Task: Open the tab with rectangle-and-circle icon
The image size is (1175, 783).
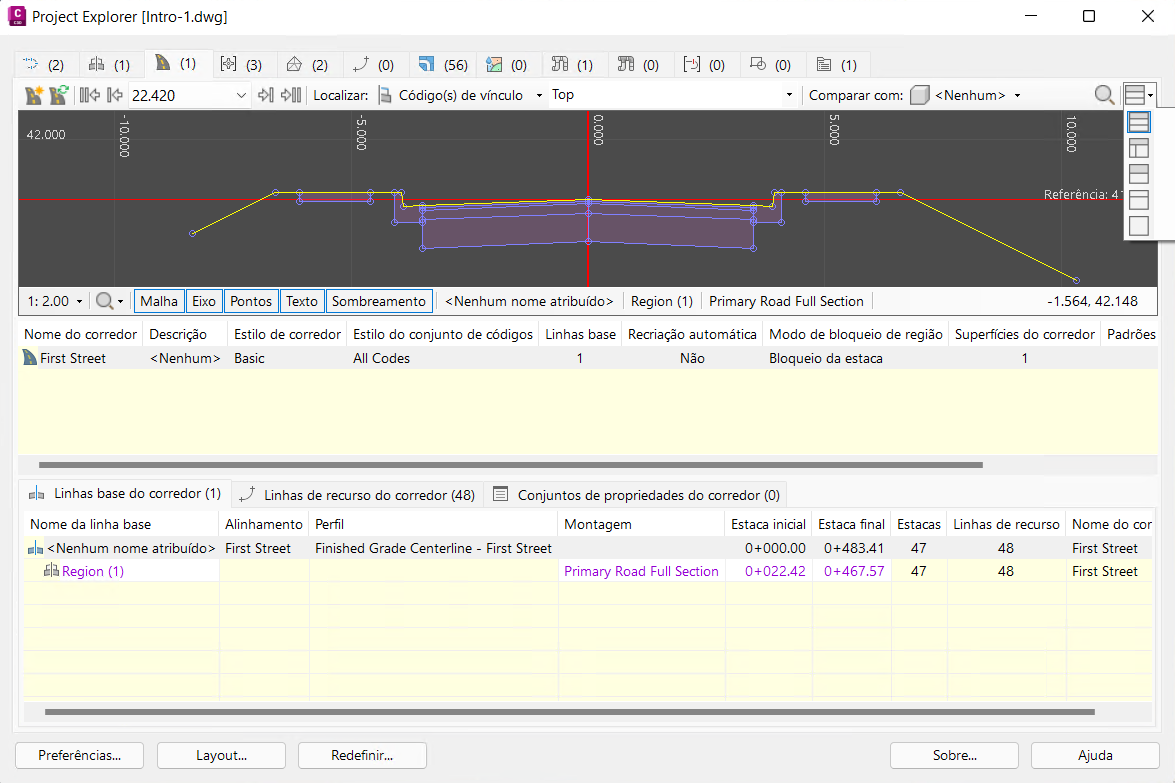Action: pos(772,64)
